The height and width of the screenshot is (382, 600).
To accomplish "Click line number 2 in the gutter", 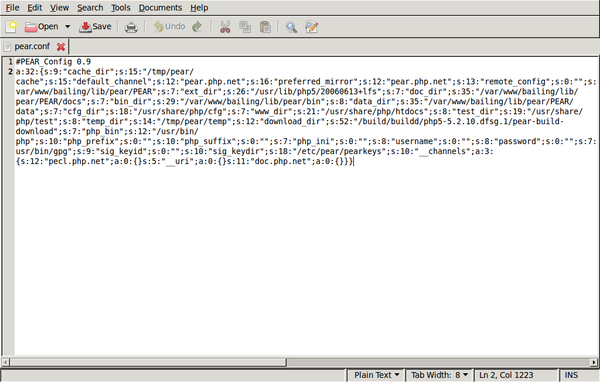I will click(10, 72).
